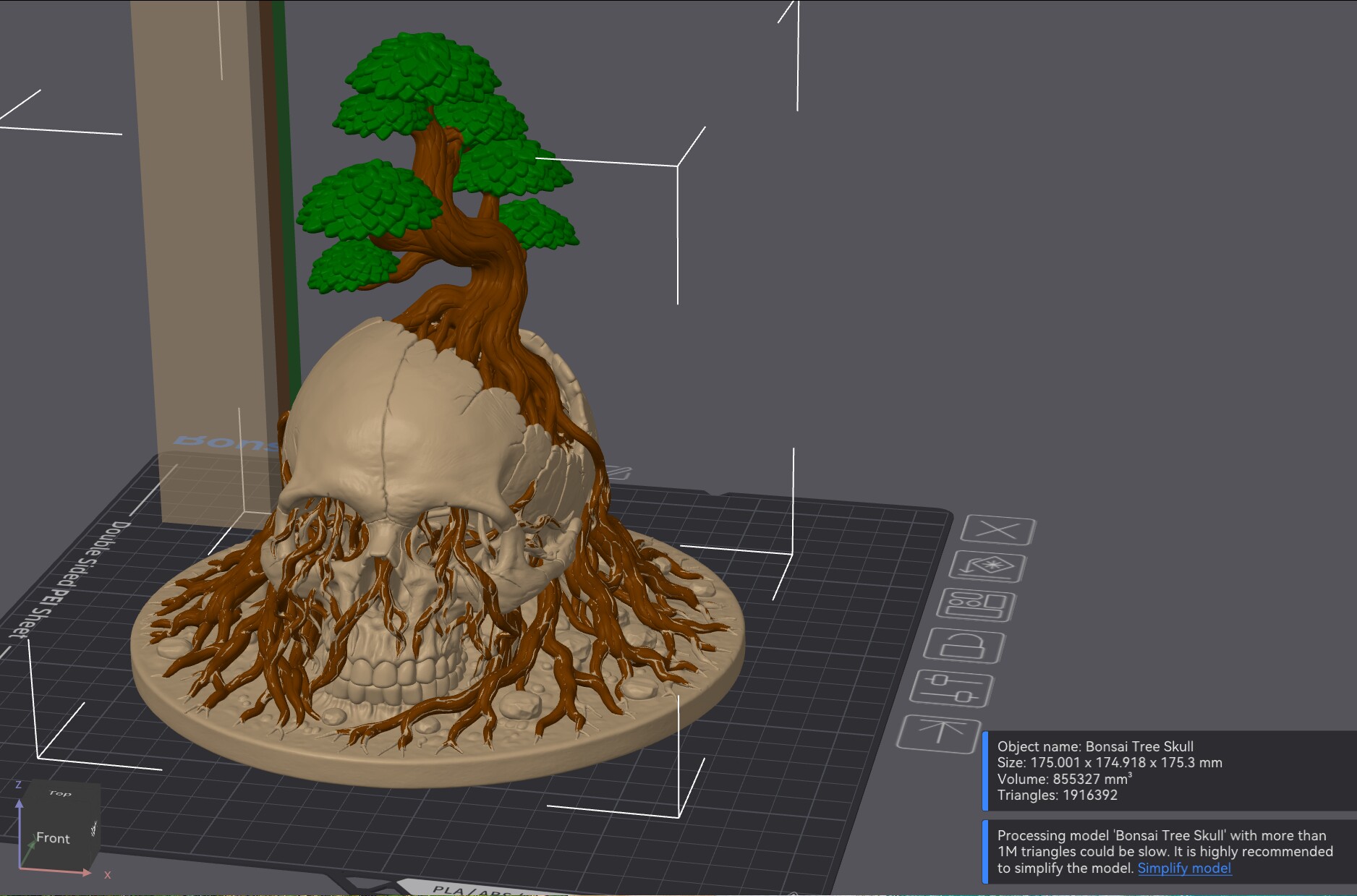Click the move plate to front icon
The image size is (1357, 896).
[938, 733]
